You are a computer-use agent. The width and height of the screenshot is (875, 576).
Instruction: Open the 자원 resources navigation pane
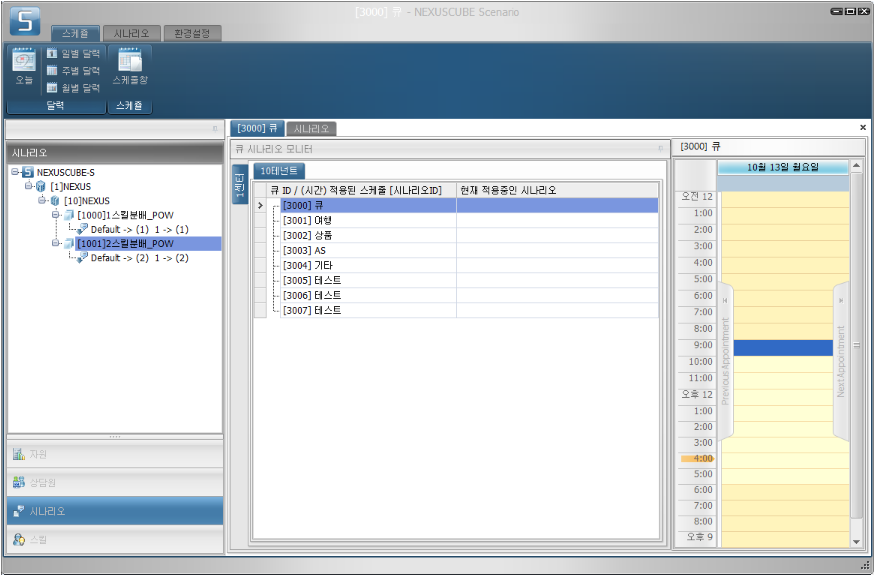tap(115, 454)
